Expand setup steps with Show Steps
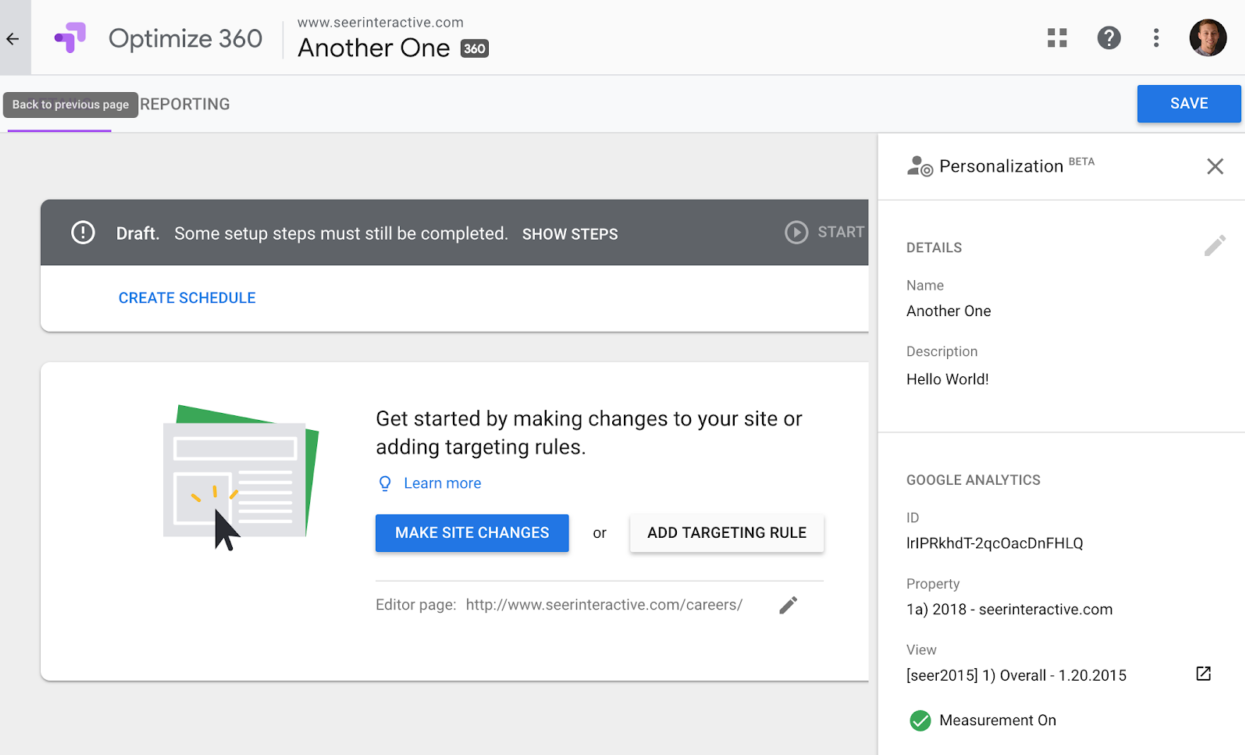 pos(569,234)
